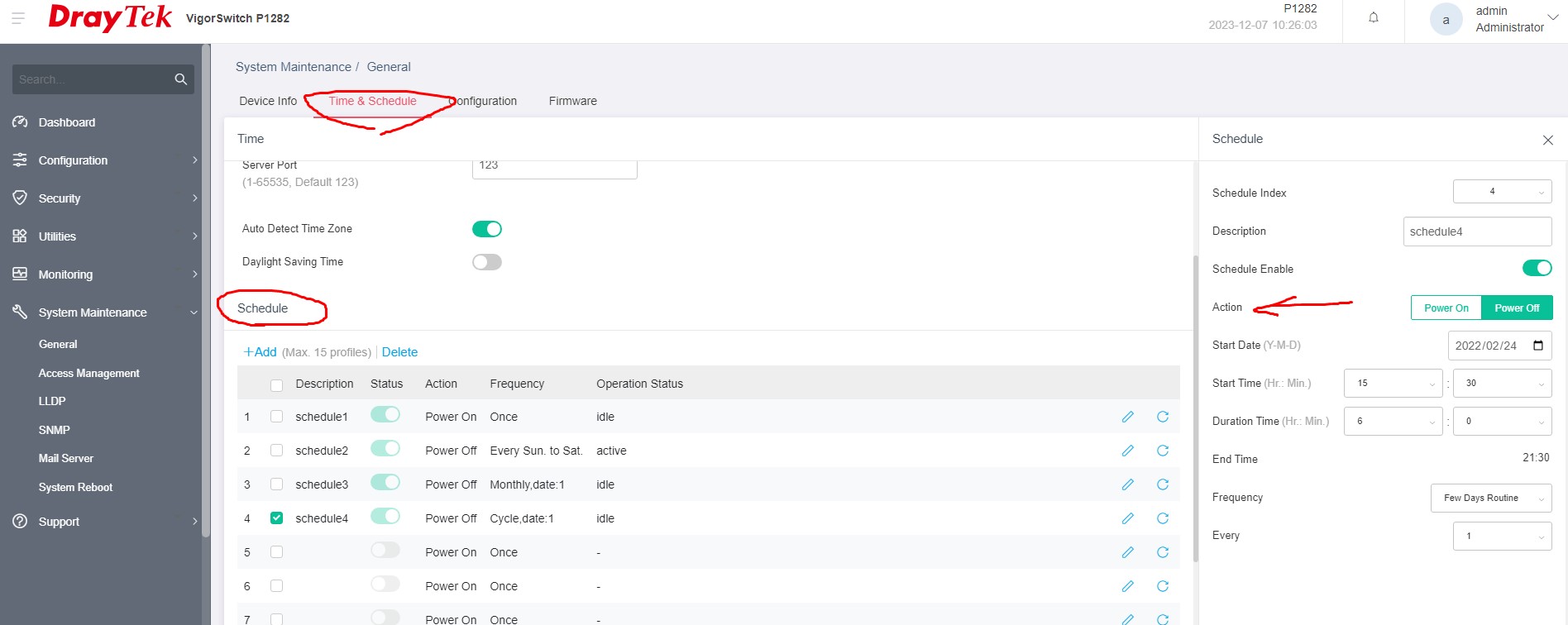This screenshot has width=1568, height=625.
Task: Click the search magnifier icon
Action: click(x=180, y=79)
